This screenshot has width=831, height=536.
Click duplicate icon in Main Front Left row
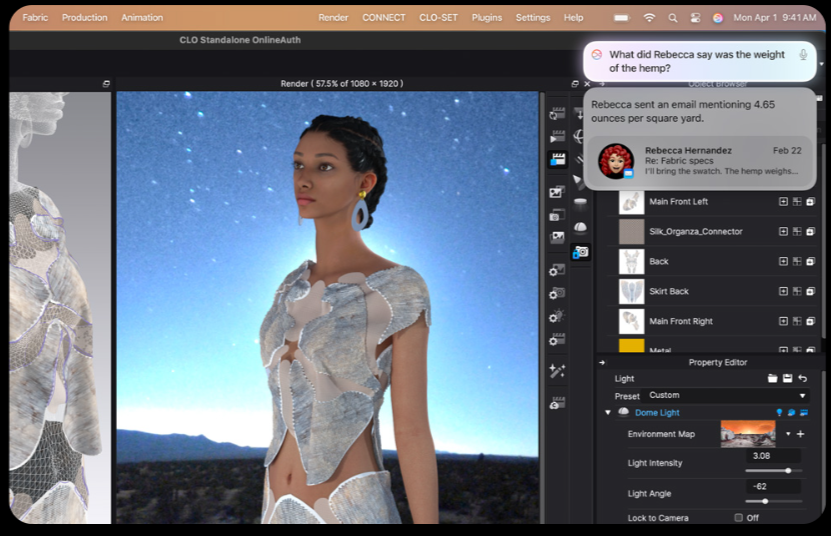[x=810, y=201]
